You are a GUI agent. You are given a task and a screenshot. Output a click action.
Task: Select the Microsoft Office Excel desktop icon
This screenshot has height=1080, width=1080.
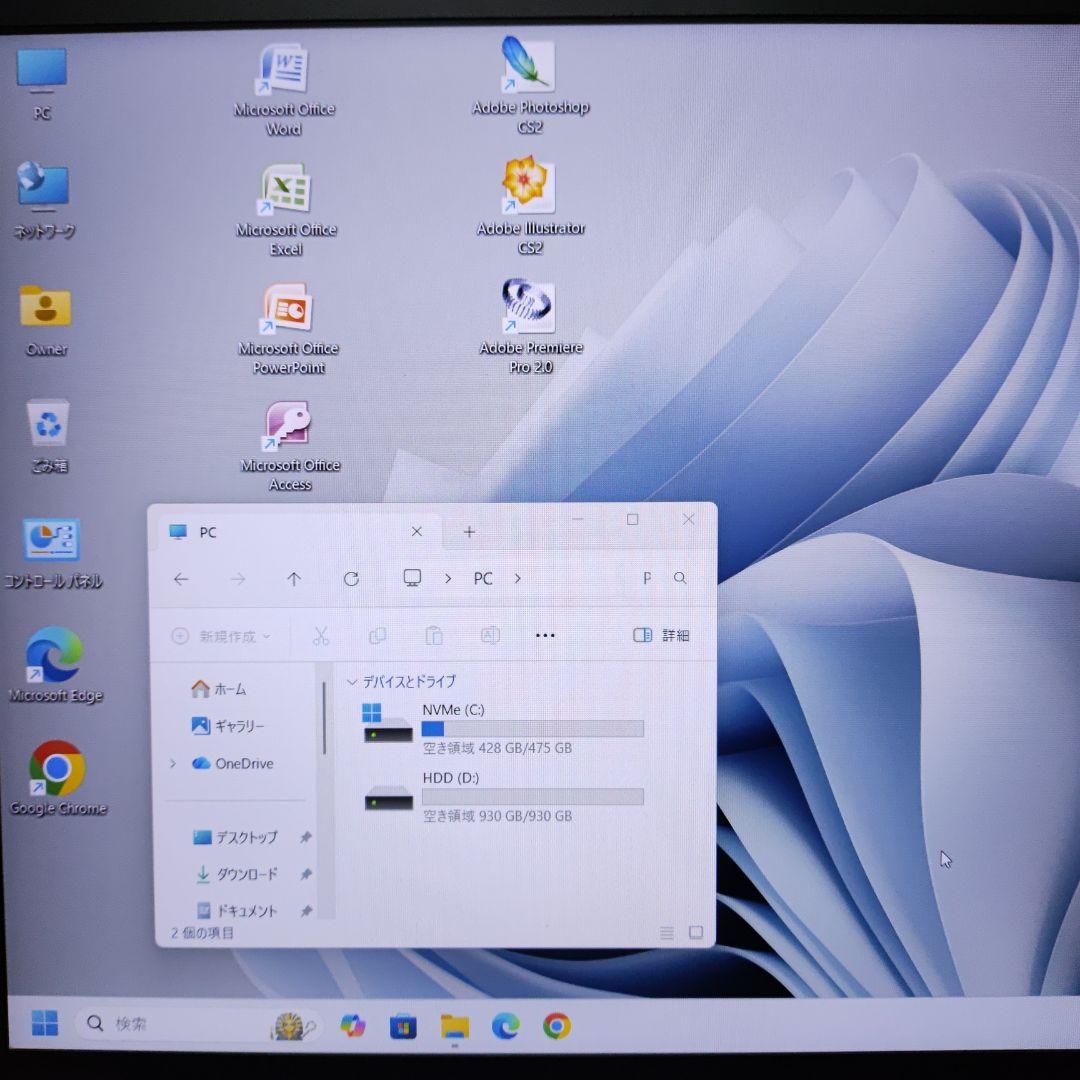pos(286,190)
